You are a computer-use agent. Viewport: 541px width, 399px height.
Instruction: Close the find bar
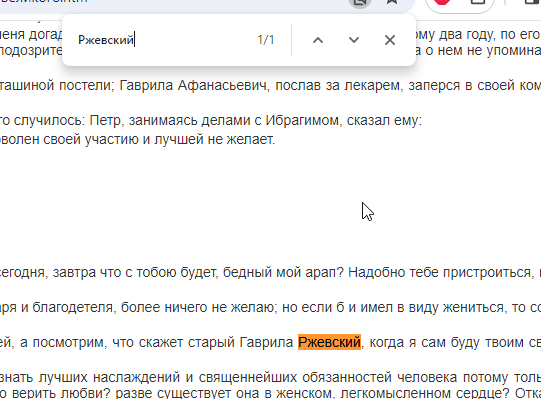pyautogui.click(x=390, y=40)
